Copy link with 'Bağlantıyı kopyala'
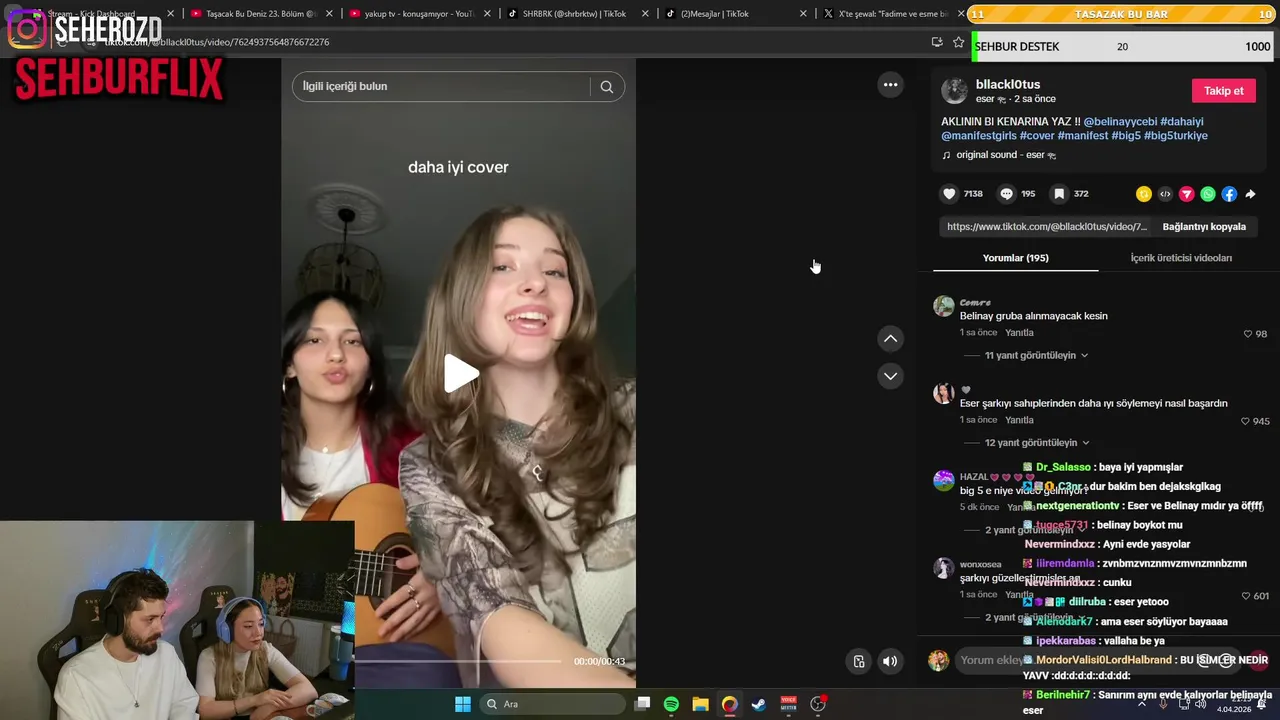The image size is (1280, 720). pyautogui.click(x=1204, y=227)
